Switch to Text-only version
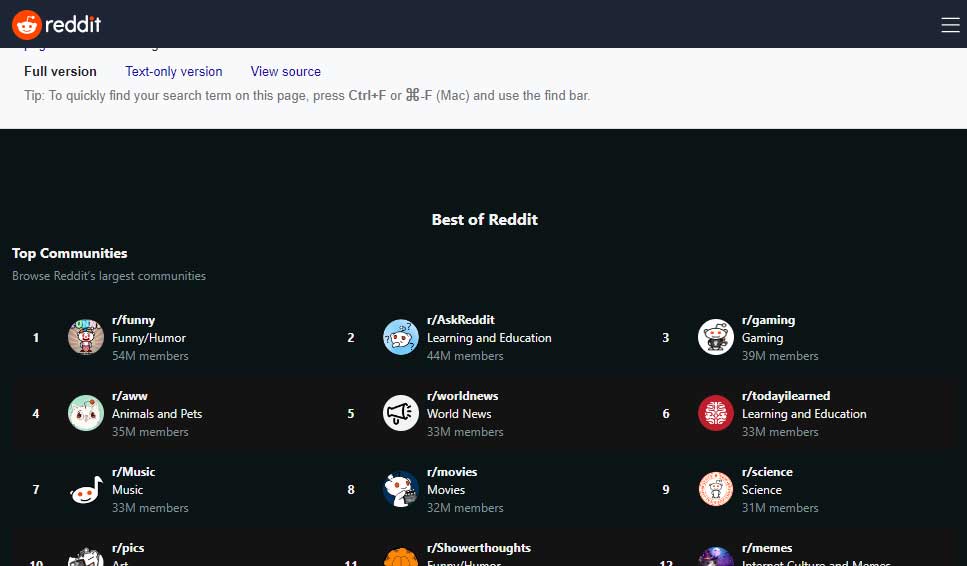Image resolution: width=967 pixels, height=566 pixels. click(174, 72)
